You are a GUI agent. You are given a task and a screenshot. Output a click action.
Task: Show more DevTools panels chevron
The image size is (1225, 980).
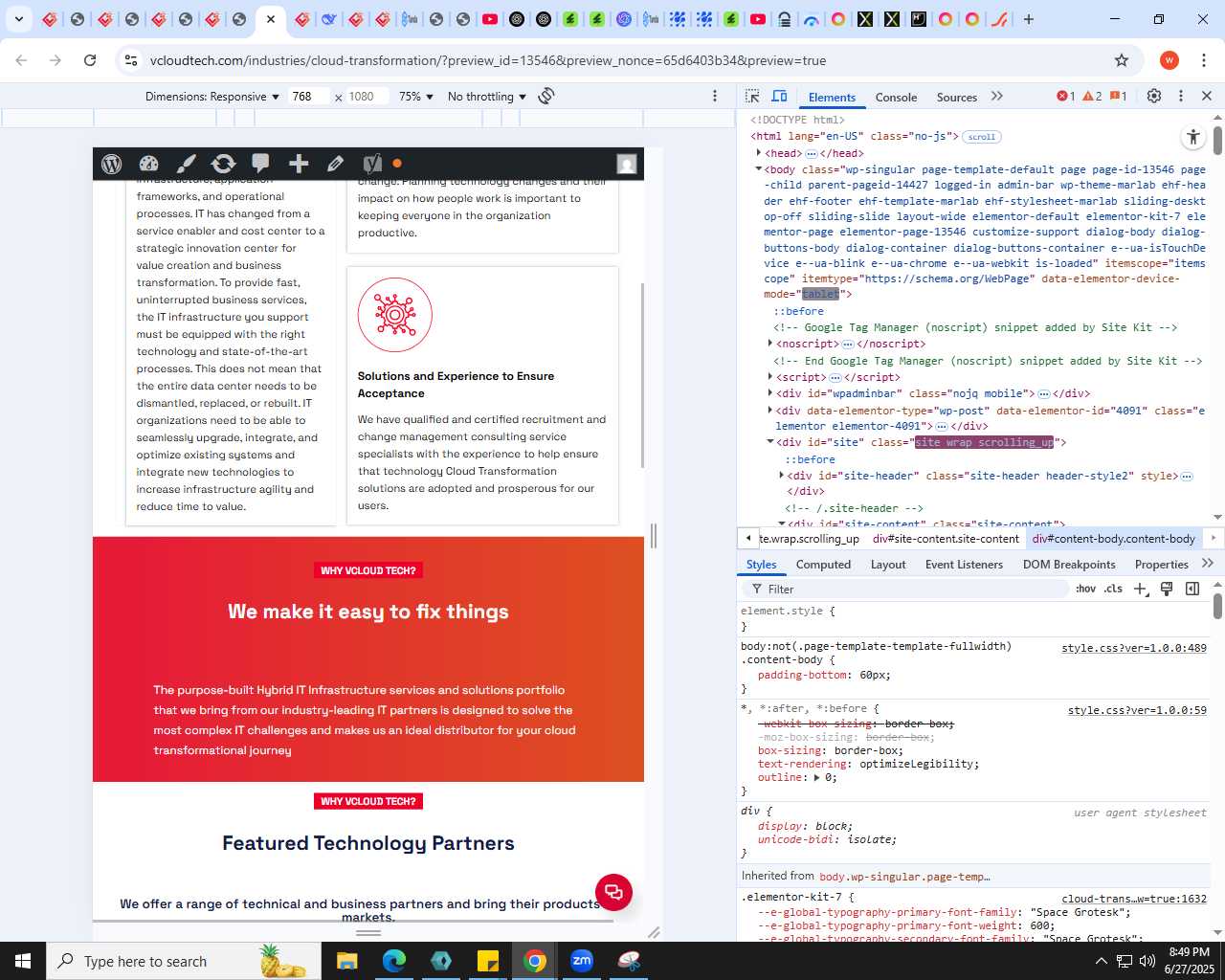click(x=997, y=96)
